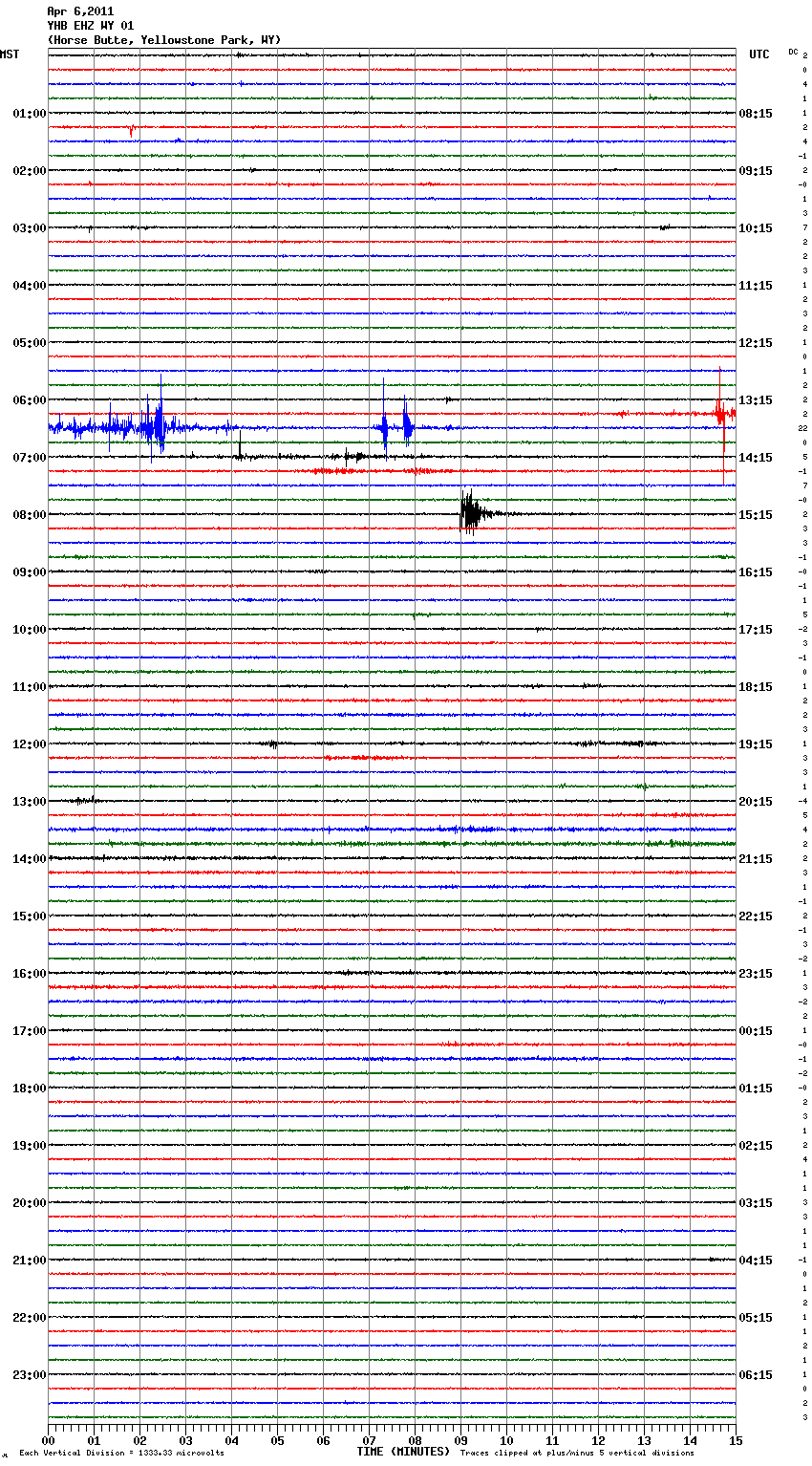Select the 02:00 MST time label
The image size is (812, 1466).
pyautogui.click(x=30, y=171)
